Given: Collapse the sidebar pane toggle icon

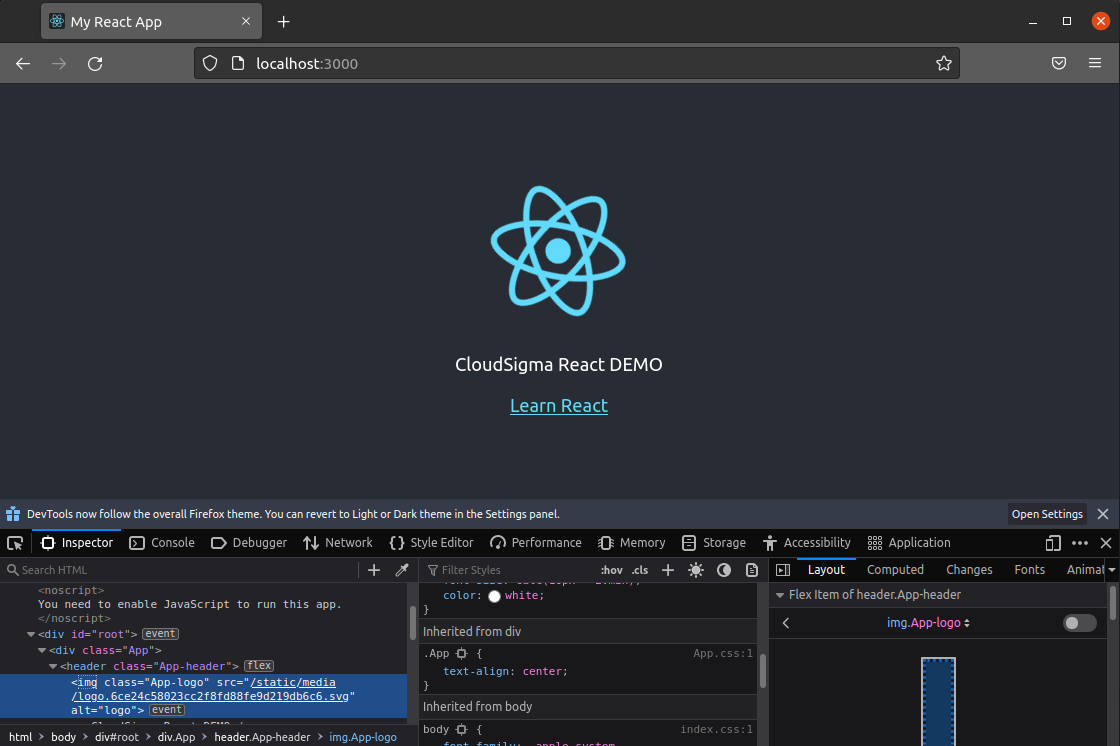Looking at the screenshot, I should click(783, 570).
